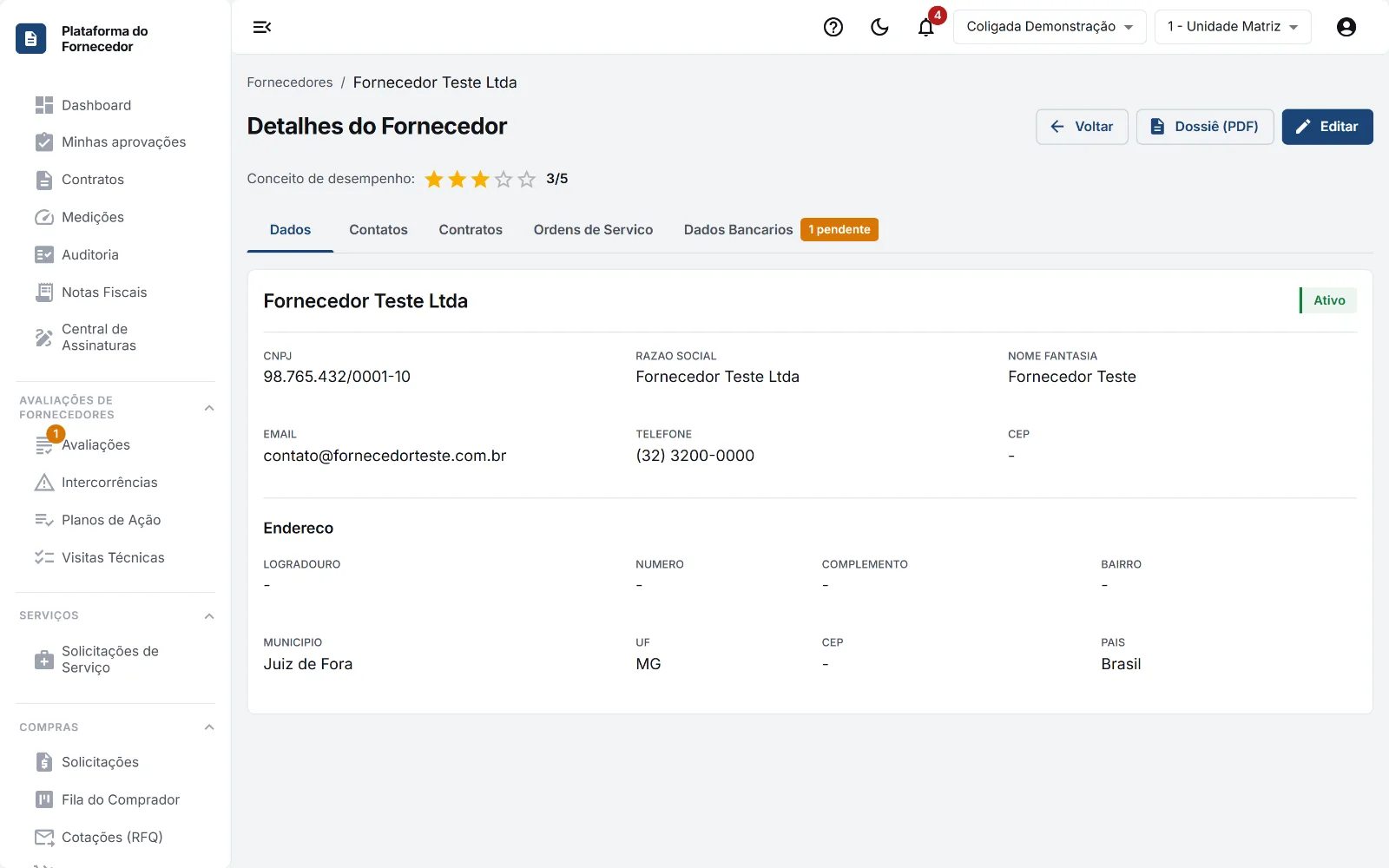Click the Editar button
1389x868 pixels.
tap(1327, 127)
